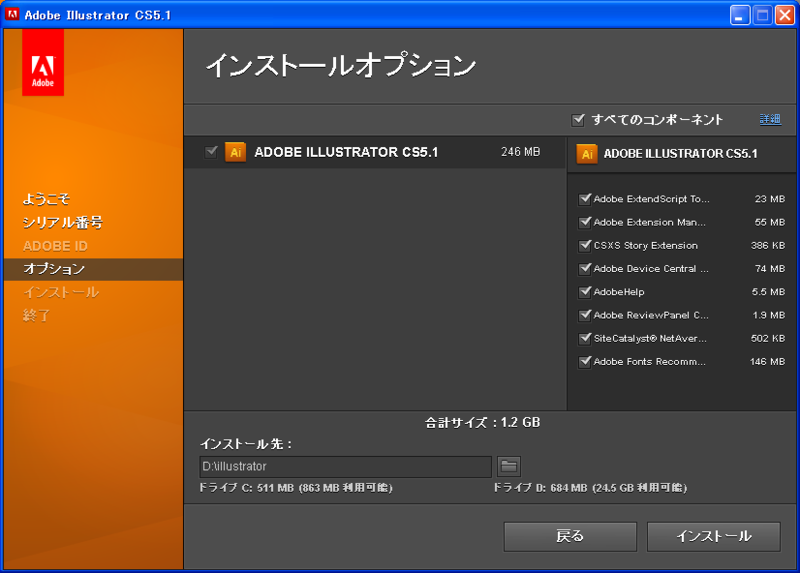Select シリアル番号 step in sidebar

coord(63,222)
